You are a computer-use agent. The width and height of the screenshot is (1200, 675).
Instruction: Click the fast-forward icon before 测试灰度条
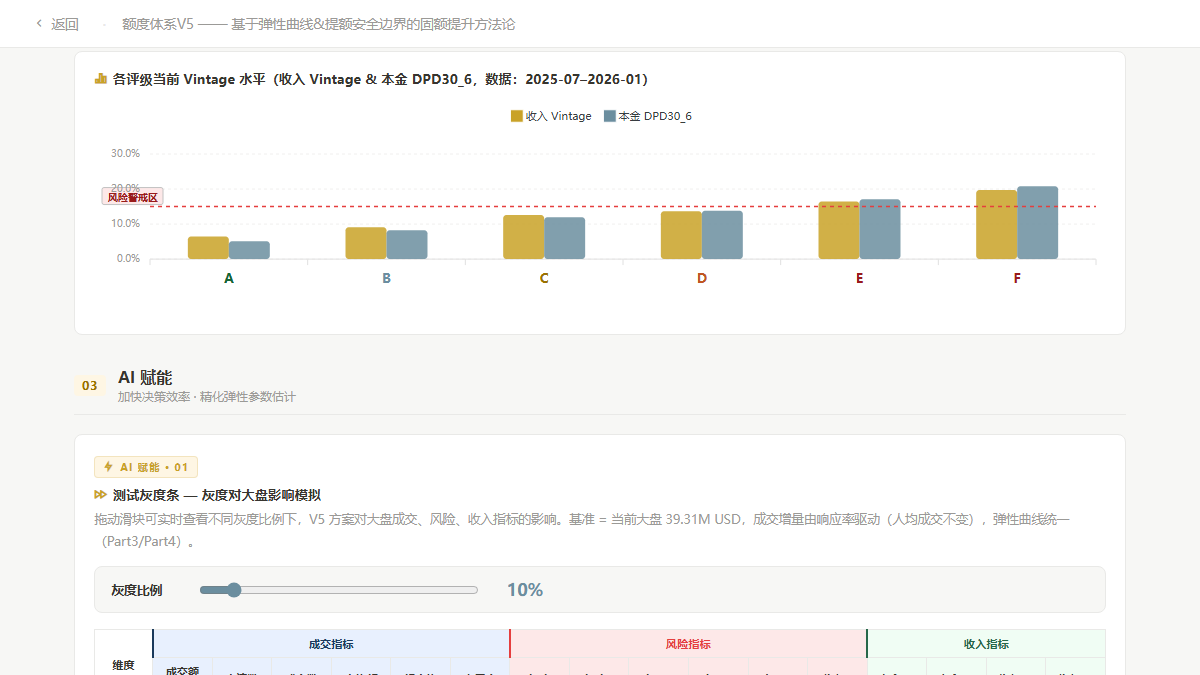point(100,495)
